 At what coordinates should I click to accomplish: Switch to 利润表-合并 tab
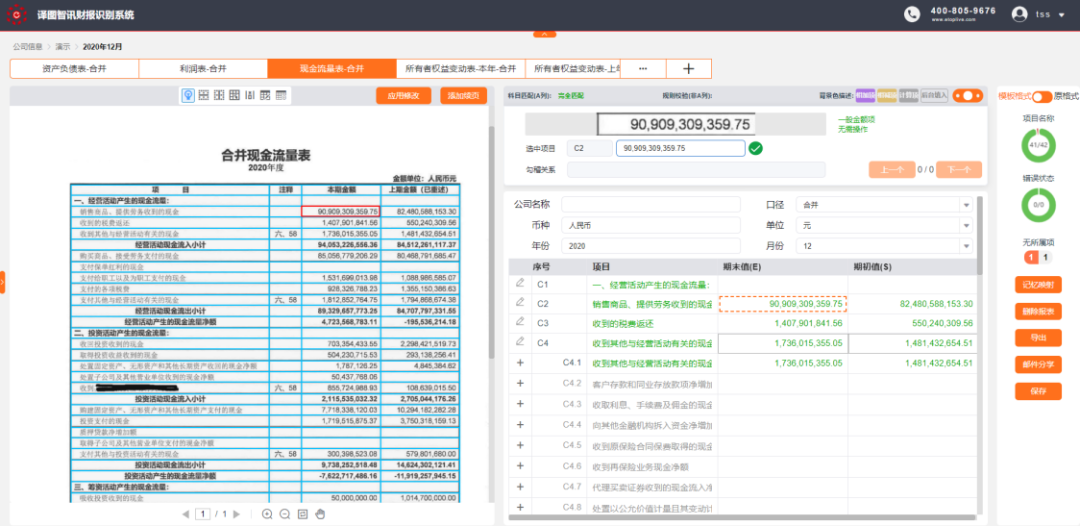(203, 69)
